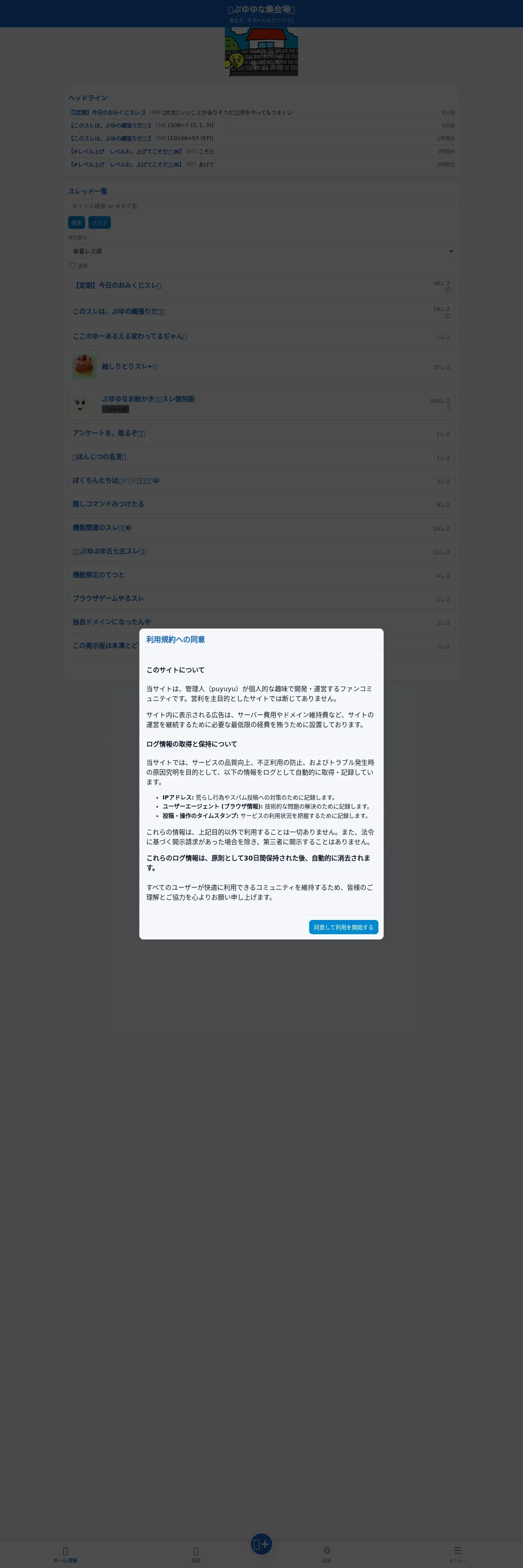Open thread 独自ドメインになったんや

(x=261, y=623)
